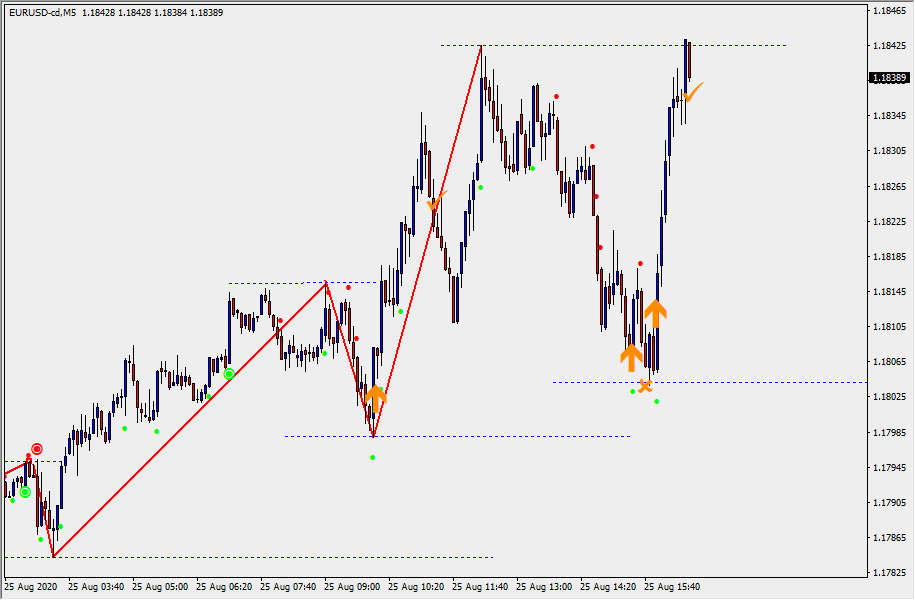This screenshot has width=915, height=600.
Task: Click the EURUSD-cd,M5 chart title text
Action: pos(41,12)
